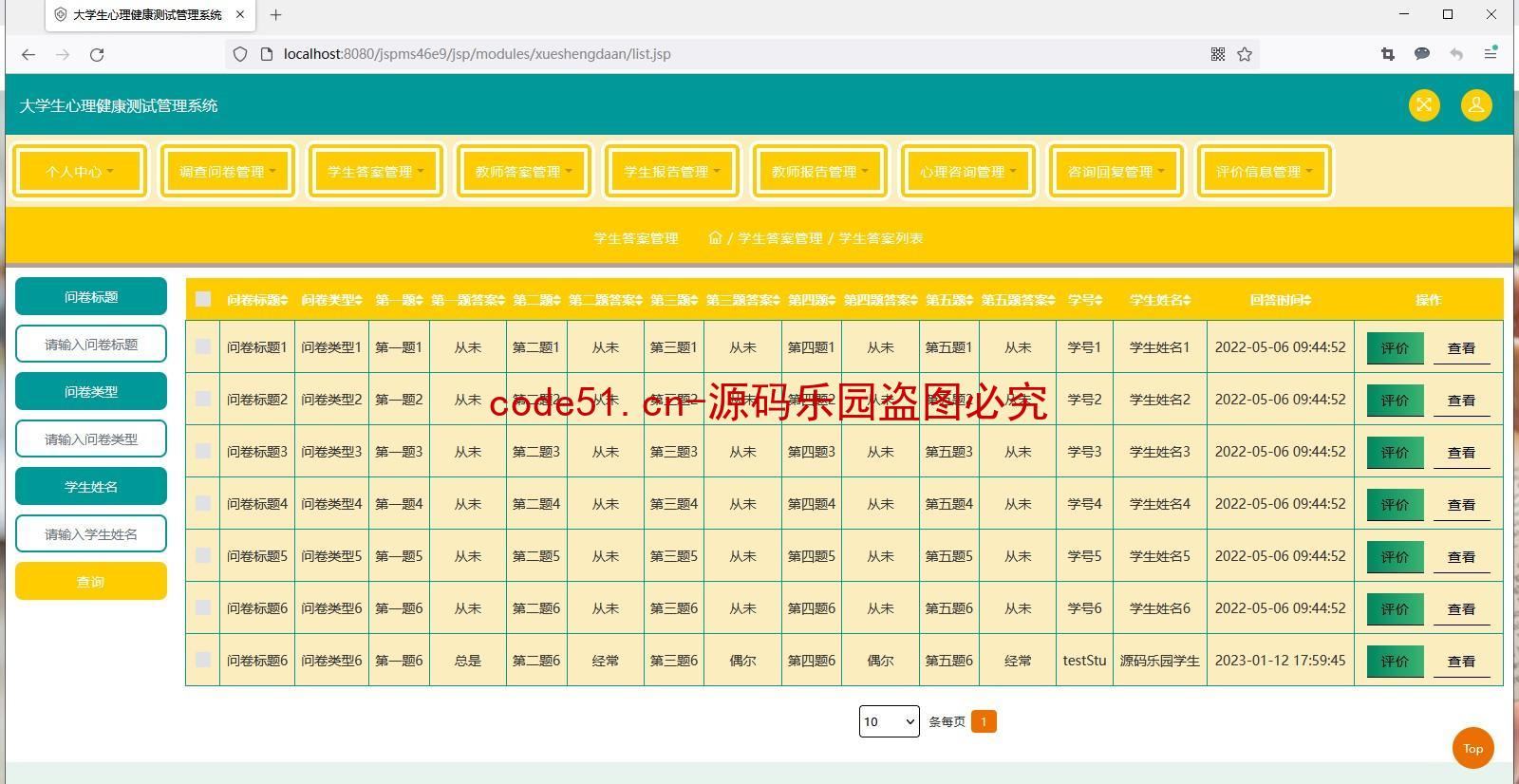Reload the page with the refresh icon

pyautogui.click(x=97, y=54)
